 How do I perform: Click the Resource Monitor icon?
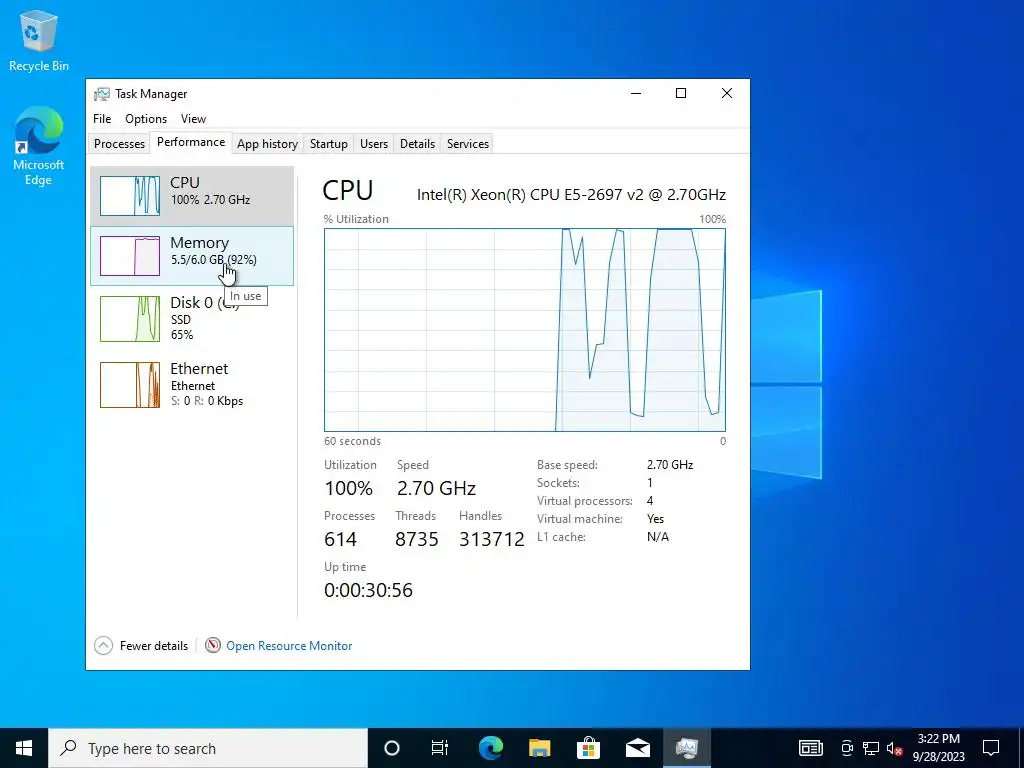click(213, 645)
